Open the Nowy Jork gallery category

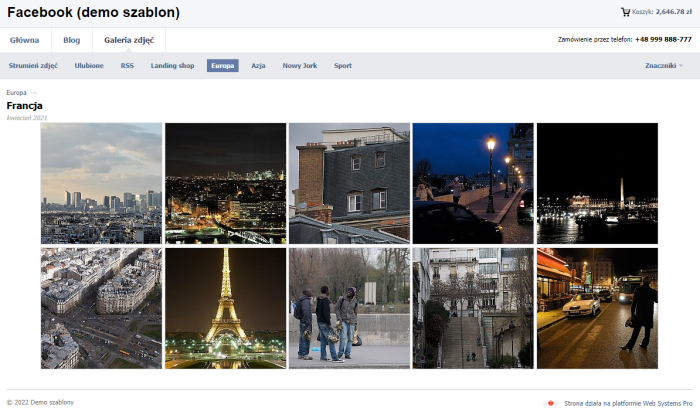tap(300, 66)
